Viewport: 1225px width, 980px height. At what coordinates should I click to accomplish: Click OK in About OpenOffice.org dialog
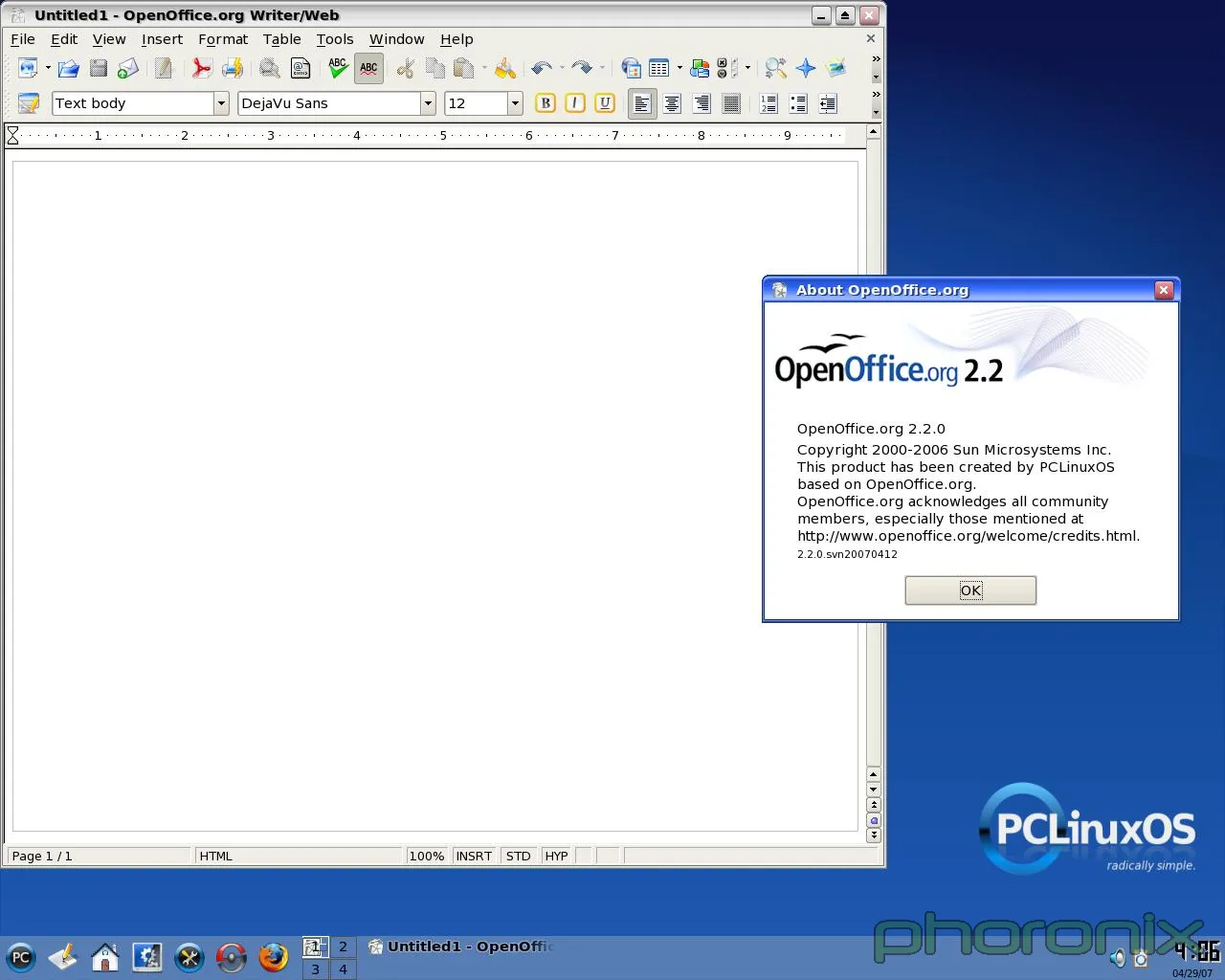[970, 590]
